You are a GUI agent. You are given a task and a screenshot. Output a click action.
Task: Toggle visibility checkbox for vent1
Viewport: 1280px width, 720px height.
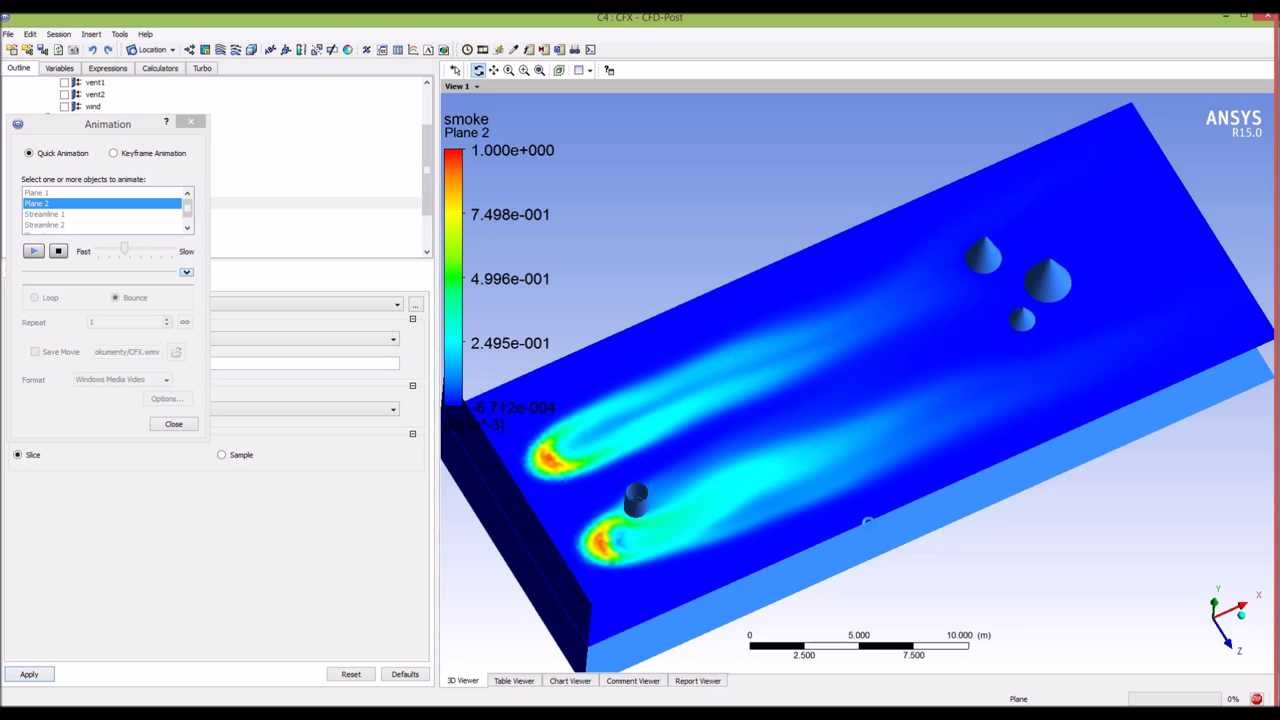(x=65, y=82)
